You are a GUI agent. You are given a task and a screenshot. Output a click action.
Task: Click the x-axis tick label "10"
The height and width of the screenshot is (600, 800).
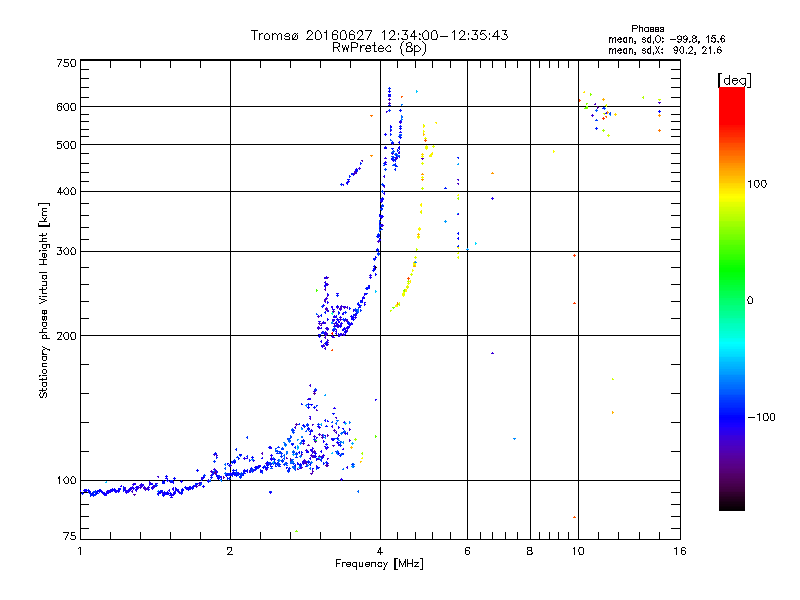pyautogui.click(x=578, y=551)
